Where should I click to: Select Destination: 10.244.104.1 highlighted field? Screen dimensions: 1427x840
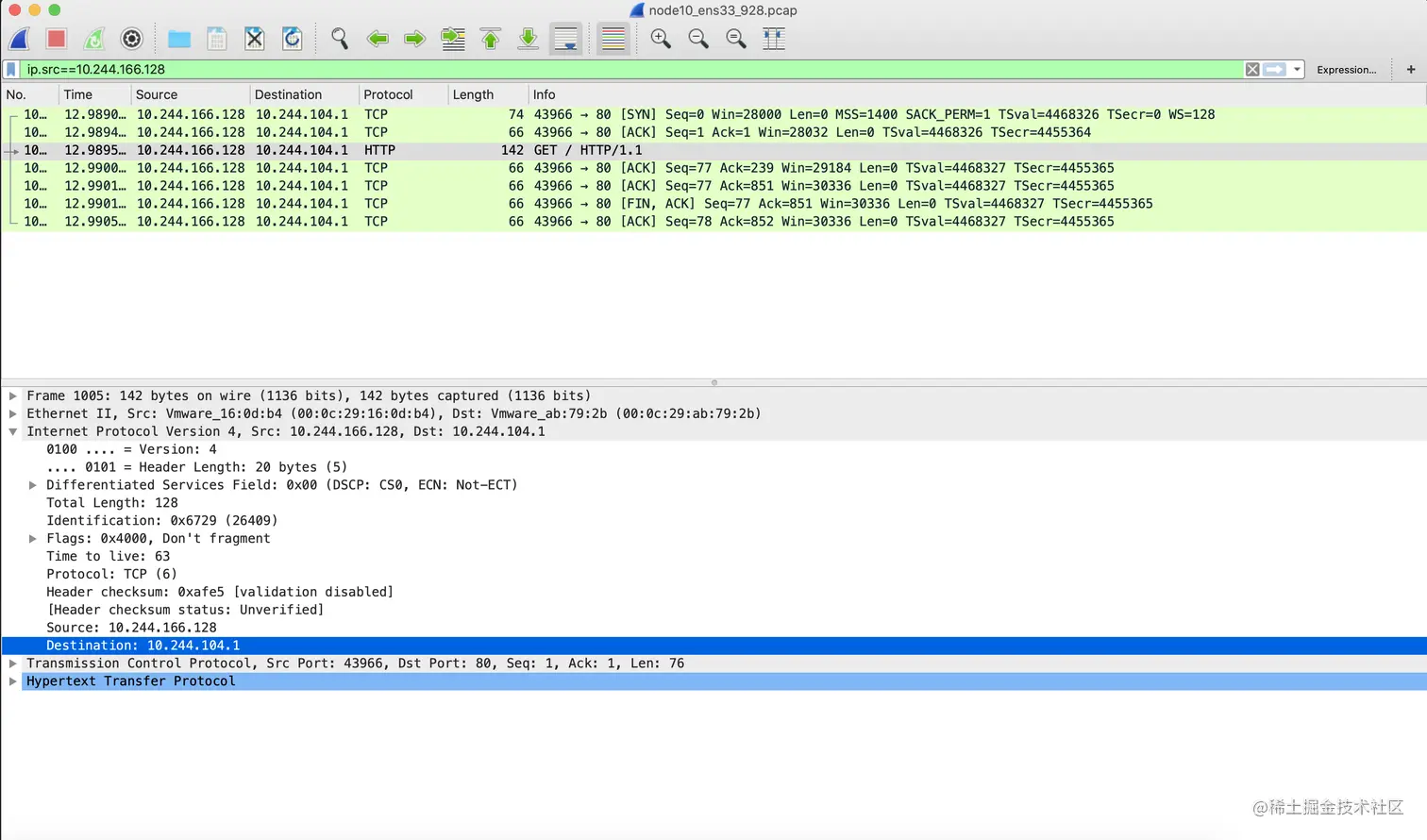713,647
